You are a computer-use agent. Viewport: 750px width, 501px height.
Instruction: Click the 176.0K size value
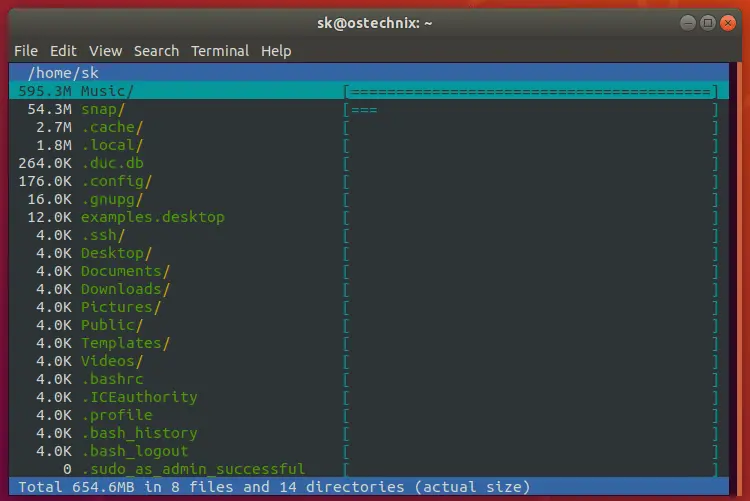click(x=45, y=181)
